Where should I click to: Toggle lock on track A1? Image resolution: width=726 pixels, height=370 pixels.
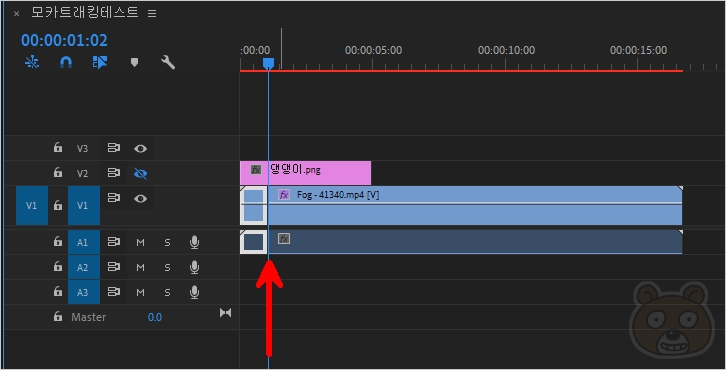[57, 242]
